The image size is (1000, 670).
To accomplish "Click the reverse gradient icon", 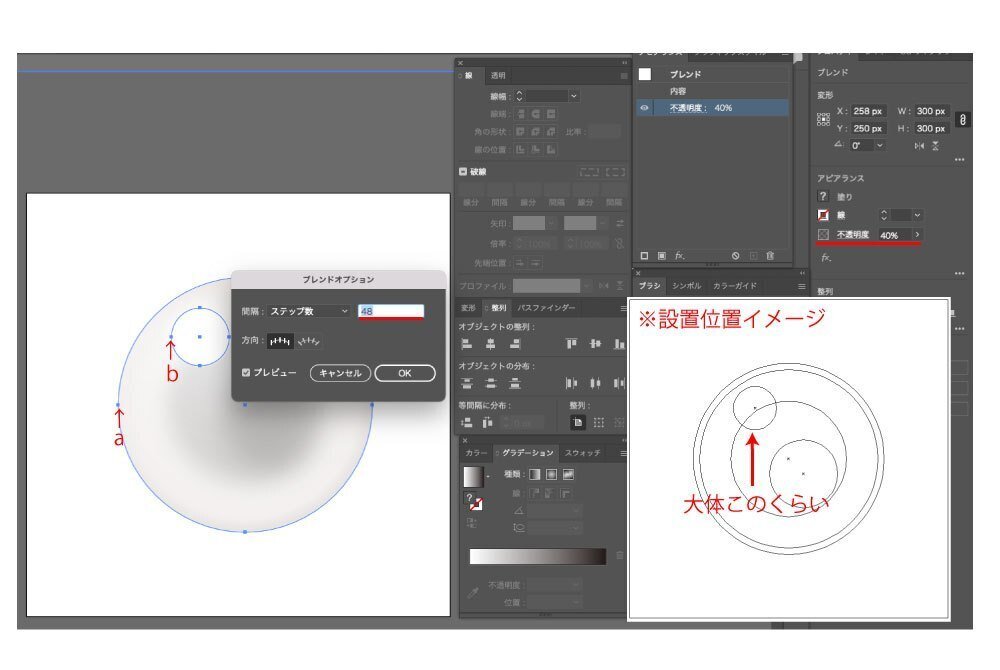I will (x=471, y=523).
